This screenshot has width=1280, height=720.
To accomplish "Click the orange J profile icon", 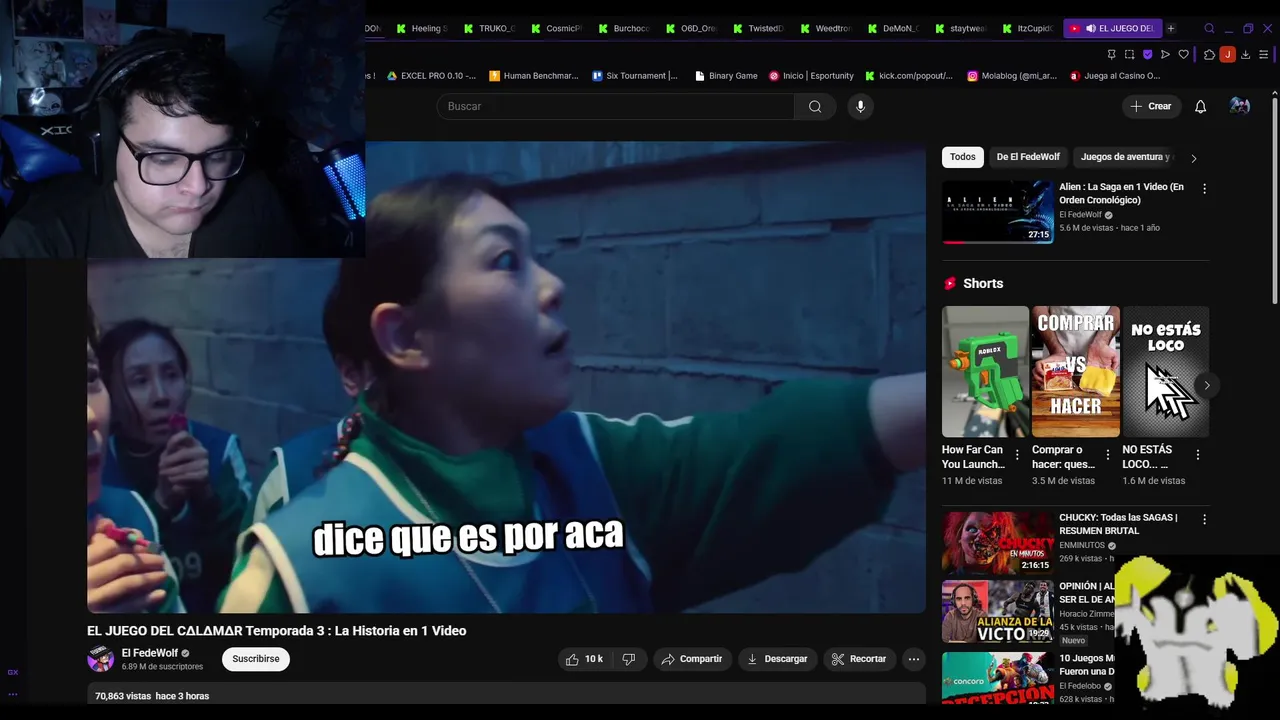I will coord(1227,54).
